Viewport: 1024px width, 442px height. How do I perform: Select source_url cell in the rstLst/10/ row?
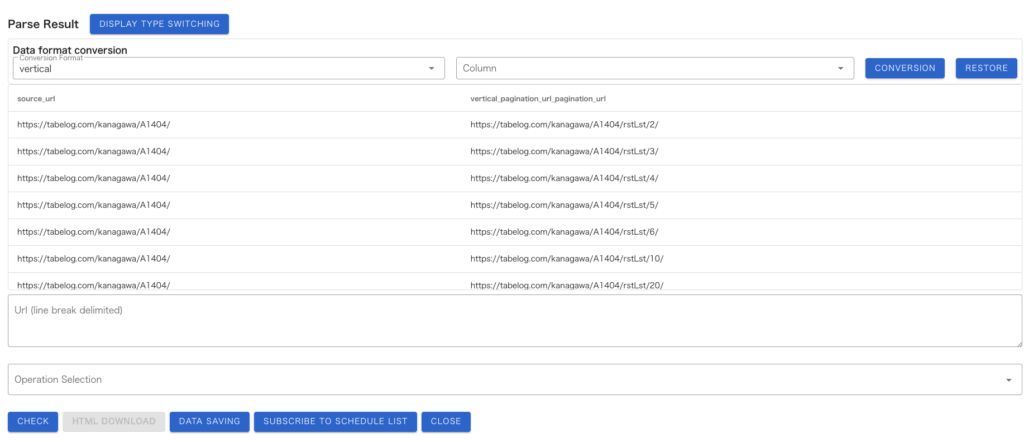pos(93,259)
